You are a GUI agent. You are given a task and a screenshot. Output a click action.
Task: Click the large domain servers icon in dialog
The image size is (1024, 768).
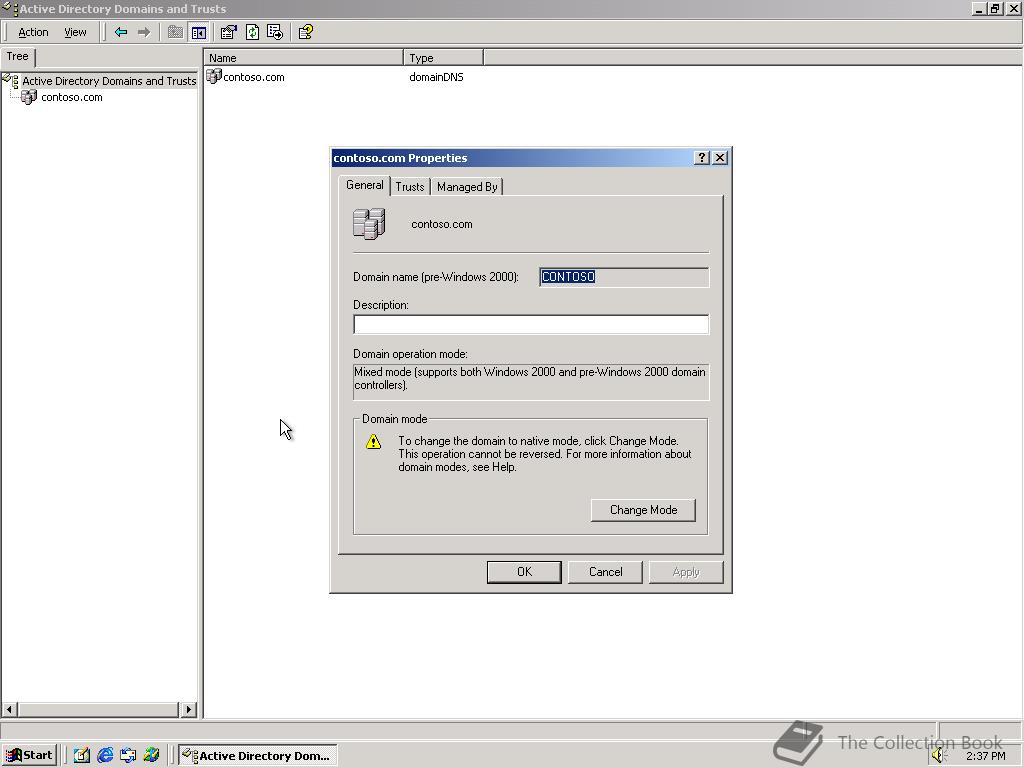click(369, 224)
